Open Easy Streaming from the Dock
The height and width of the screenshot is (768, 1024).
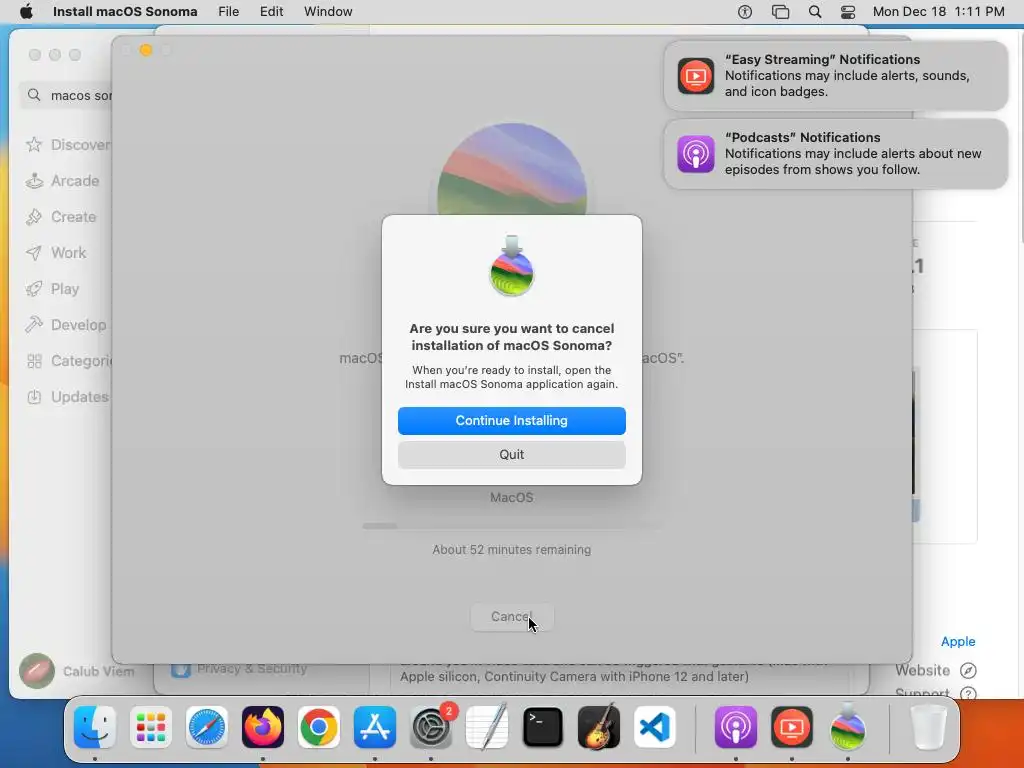[792, 727]
